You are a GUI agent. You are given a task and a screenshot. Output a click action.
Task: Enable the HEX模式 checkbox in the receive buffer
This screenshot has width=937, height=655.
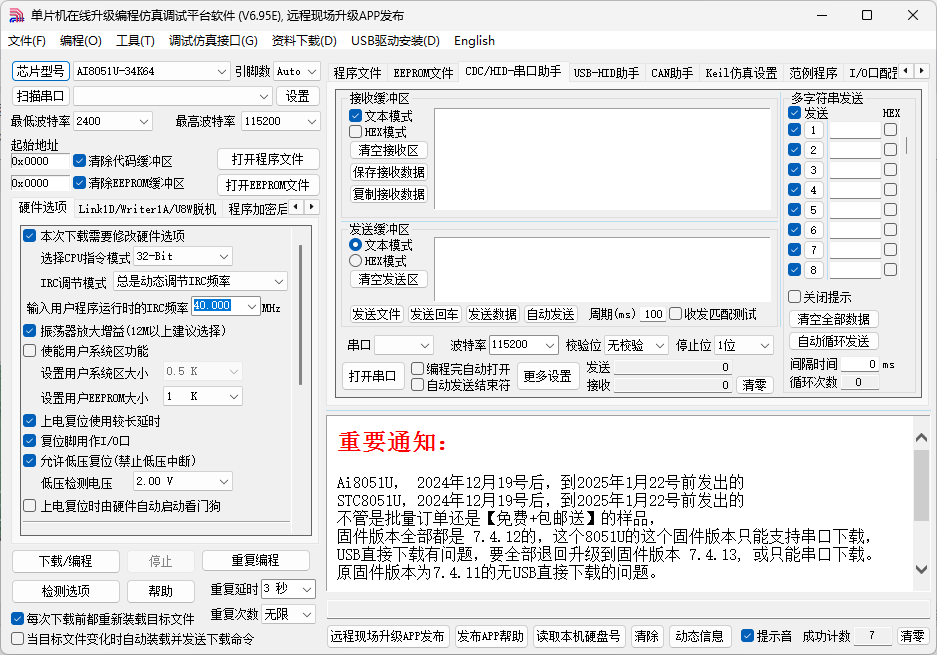(x=356, y=131)
